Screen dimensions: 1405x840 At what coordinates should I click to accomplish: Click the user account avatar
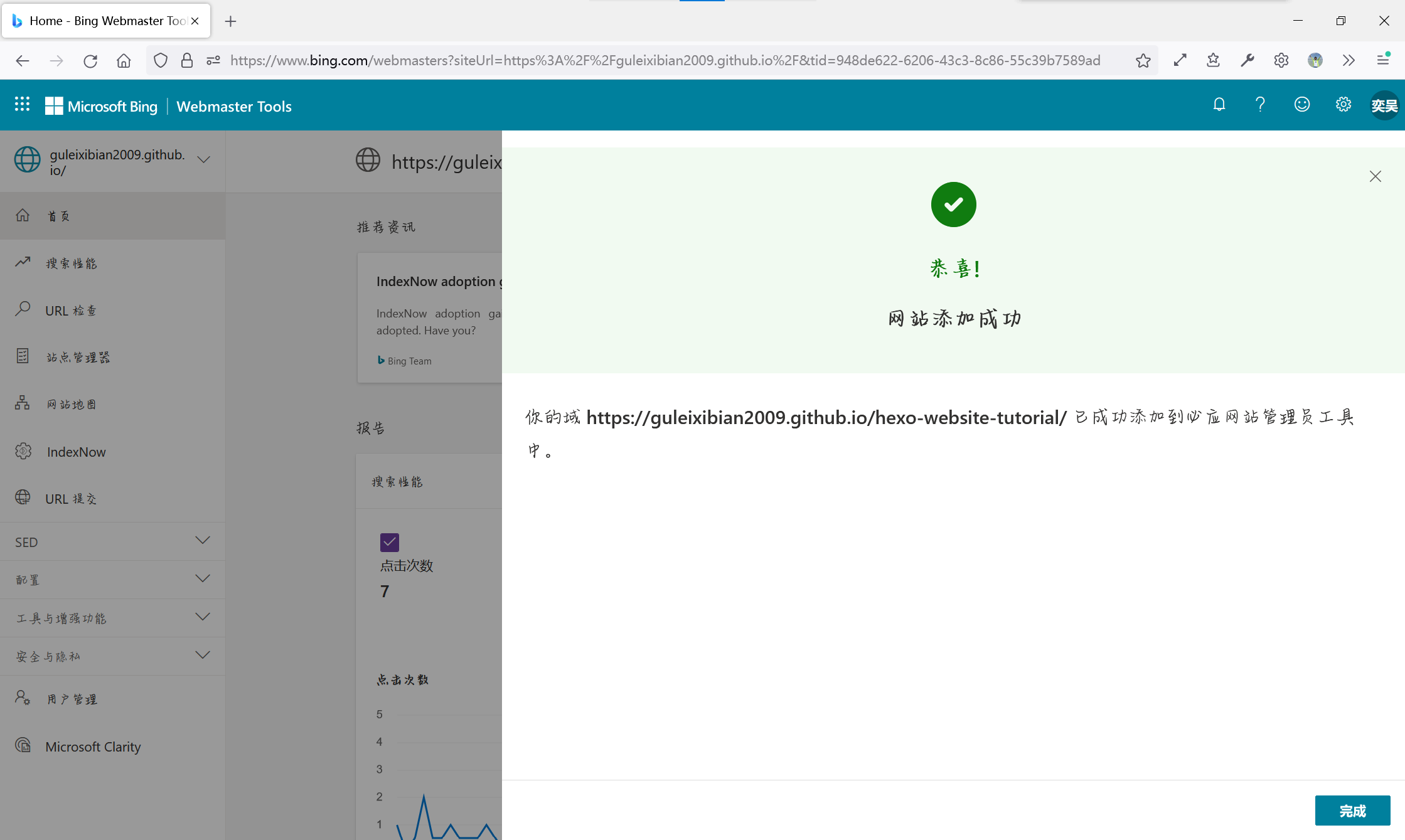pos(1384,105)
